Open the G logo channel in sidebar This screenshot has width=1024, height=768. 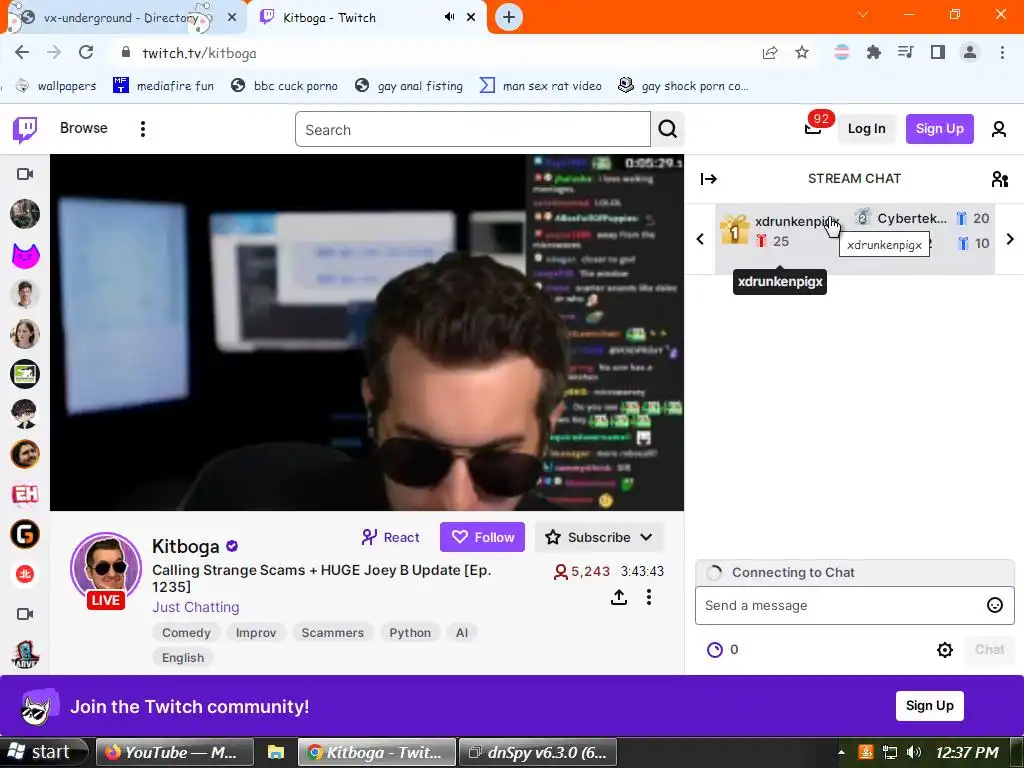pos(25,534)
